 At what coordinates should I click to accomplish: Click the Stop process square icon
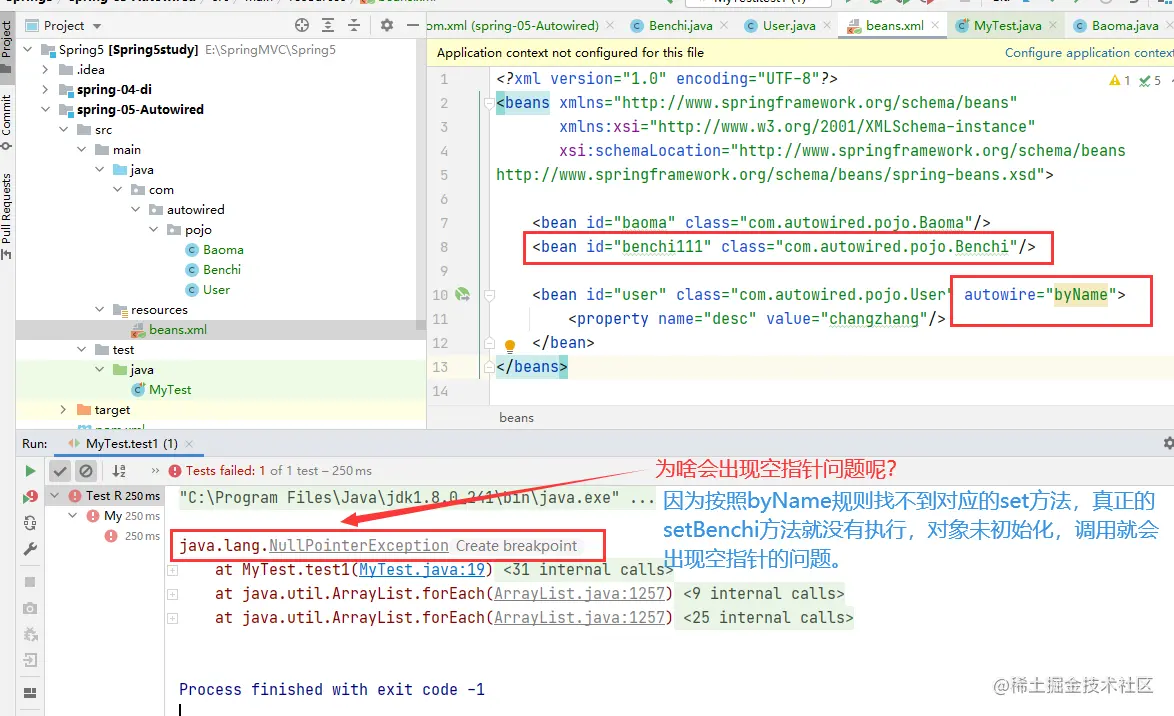[x=30, y=582]
